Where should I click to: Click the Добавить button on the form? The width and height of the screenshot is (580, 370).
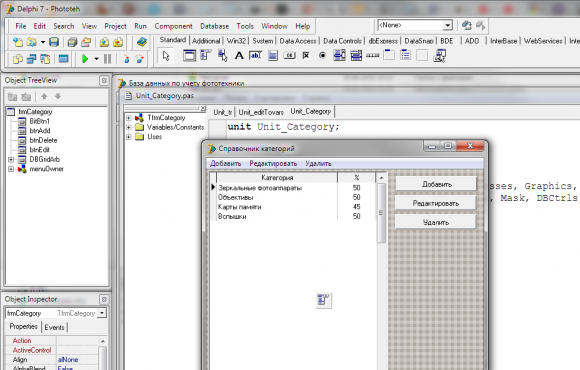click(436, 184)
